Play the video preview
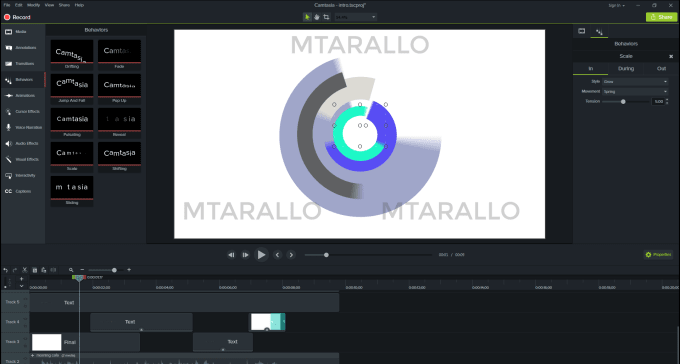The width and height of the screenshot is (680, 364). [x=261, y=255]
